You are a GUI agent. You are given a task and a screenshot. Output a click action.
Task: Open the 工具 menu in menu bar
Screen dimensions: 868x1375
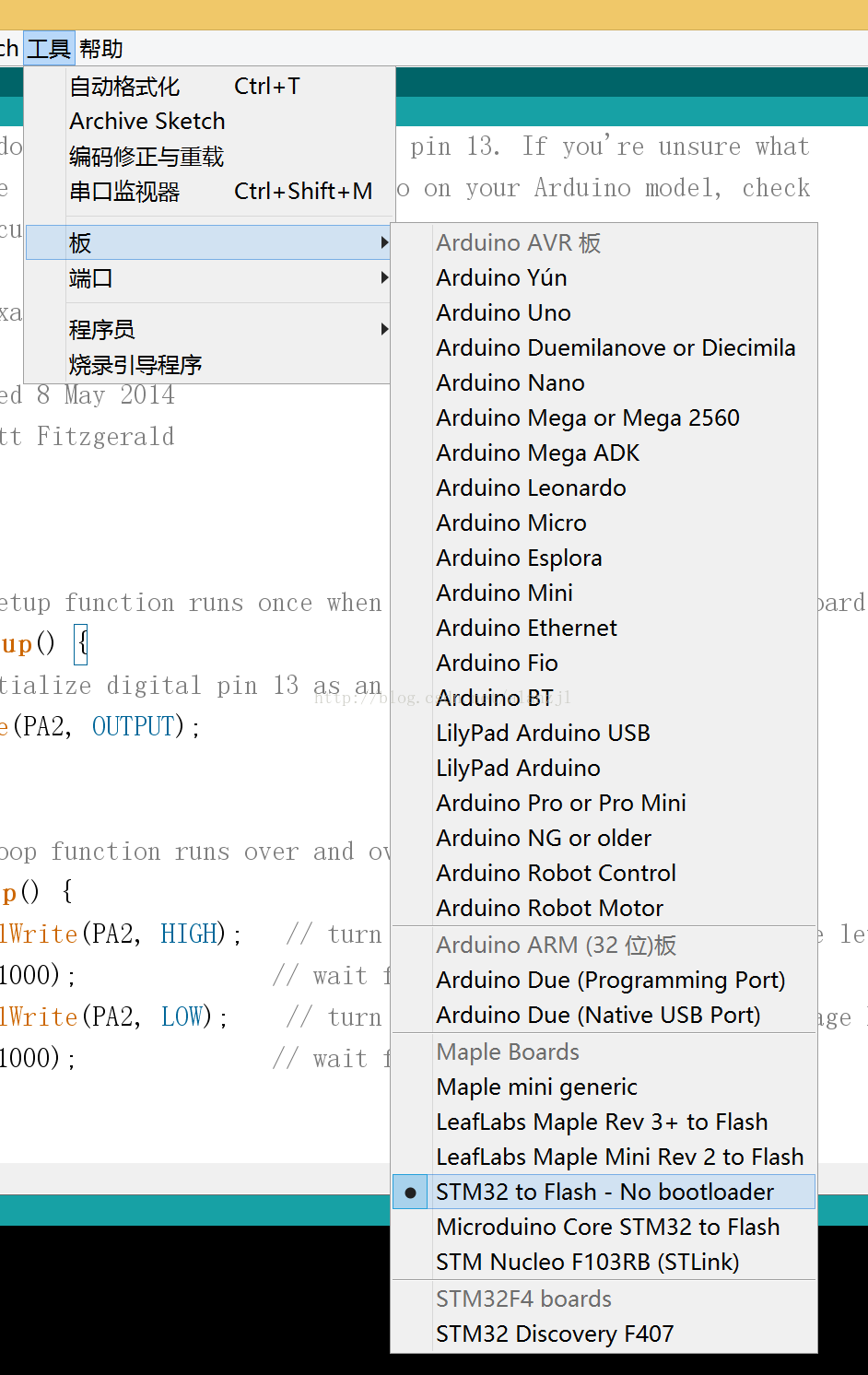(x=49, y=49)
